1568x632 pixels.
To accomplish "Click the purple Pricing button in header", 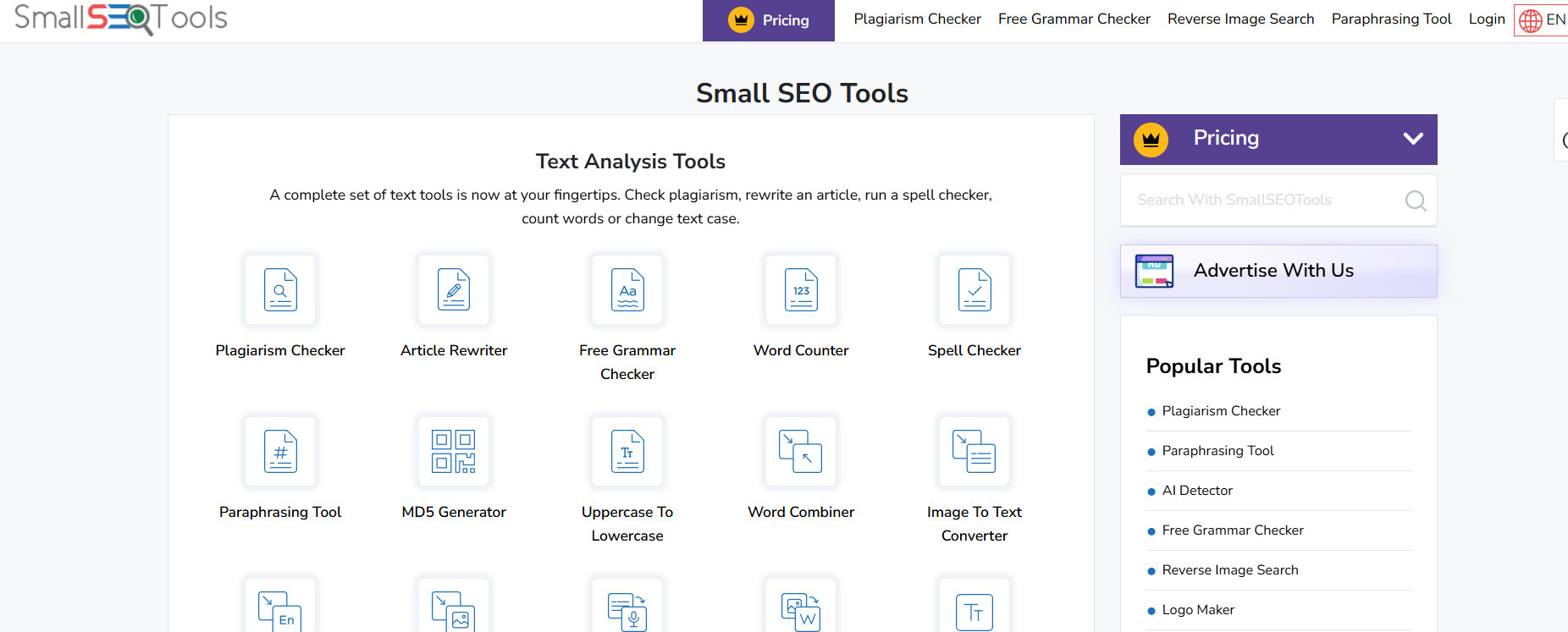I will click(x=769, y=20).
